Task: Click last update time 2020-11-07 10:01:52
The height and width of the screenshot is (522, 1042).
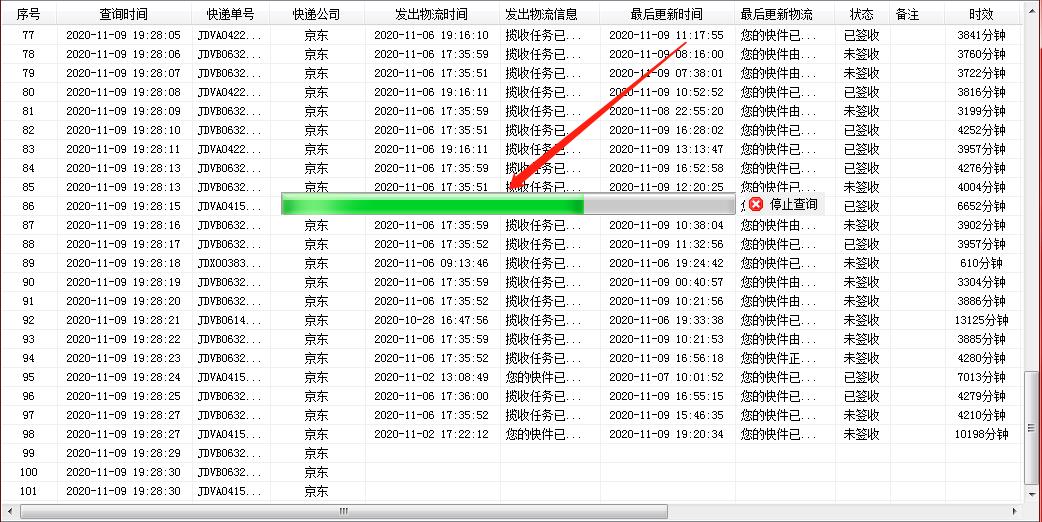Action: [667, 378]
